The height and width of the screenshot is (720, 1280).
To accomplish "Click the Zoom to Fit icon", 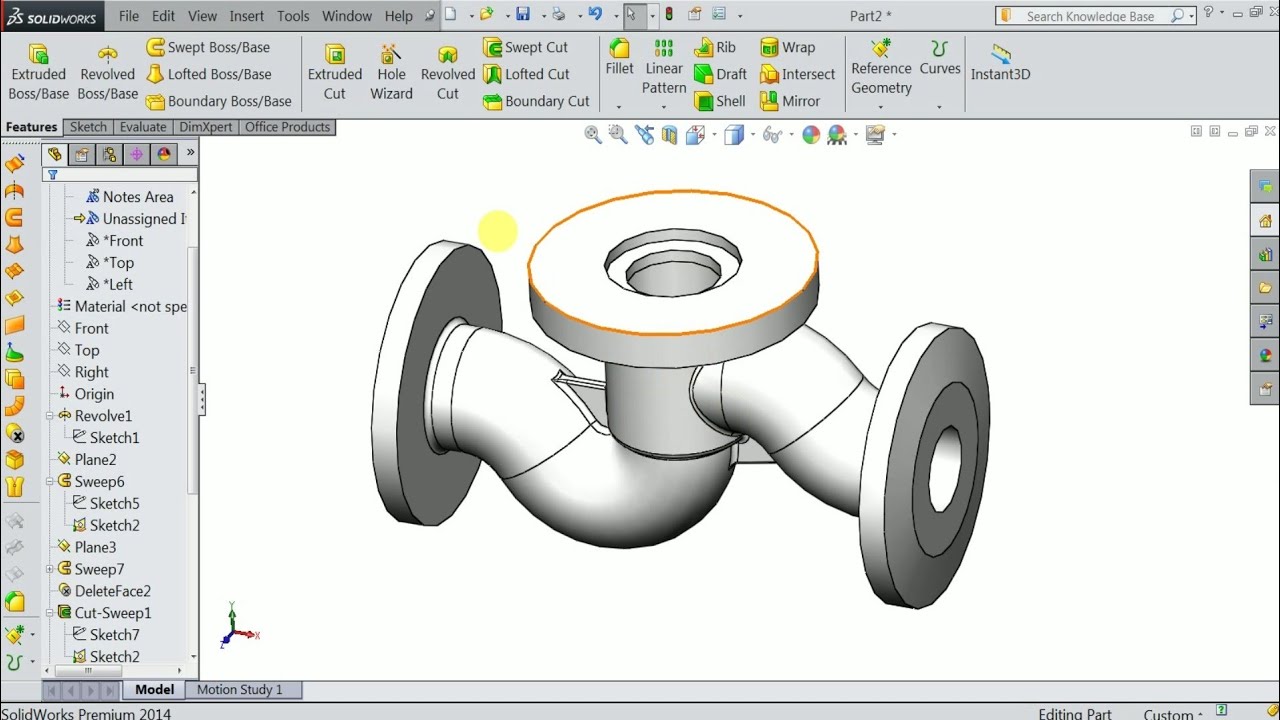I will pyautogui.click(x=592, y=134).
